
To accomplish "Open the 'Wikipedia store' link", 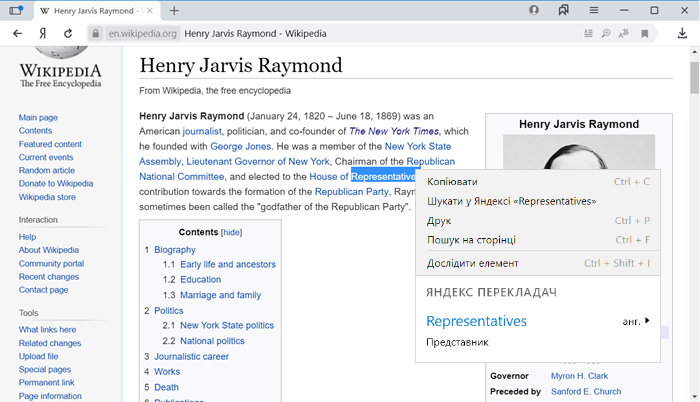I will coord(47,197).
